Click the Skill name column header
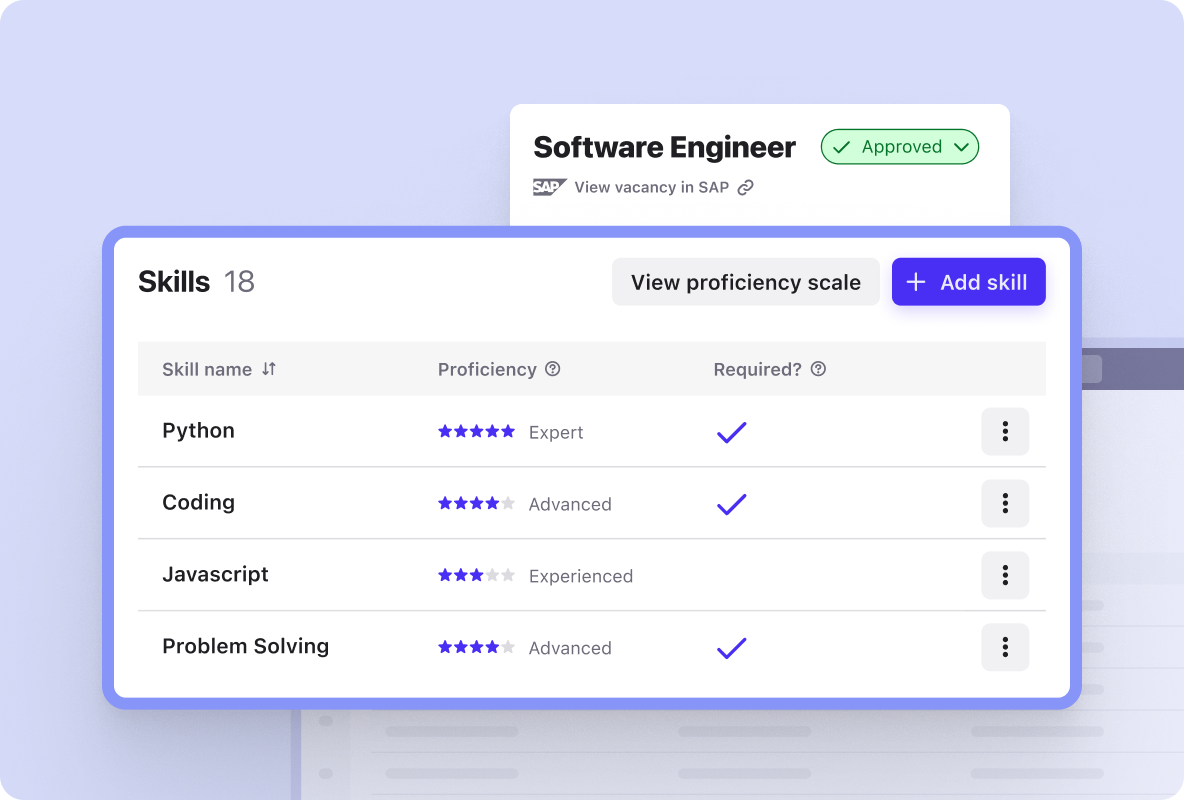Image resolution: width=1184 pixels, height=800 pixels. (x=207, y=369)
